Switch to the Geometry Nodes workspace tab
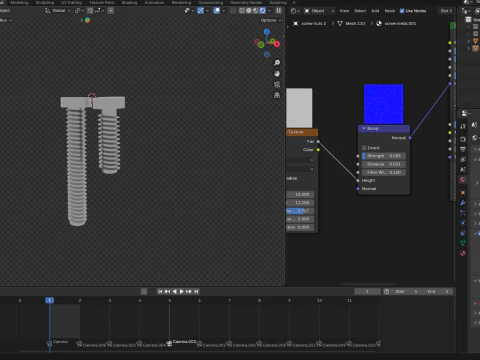 [x=246, y=3]
